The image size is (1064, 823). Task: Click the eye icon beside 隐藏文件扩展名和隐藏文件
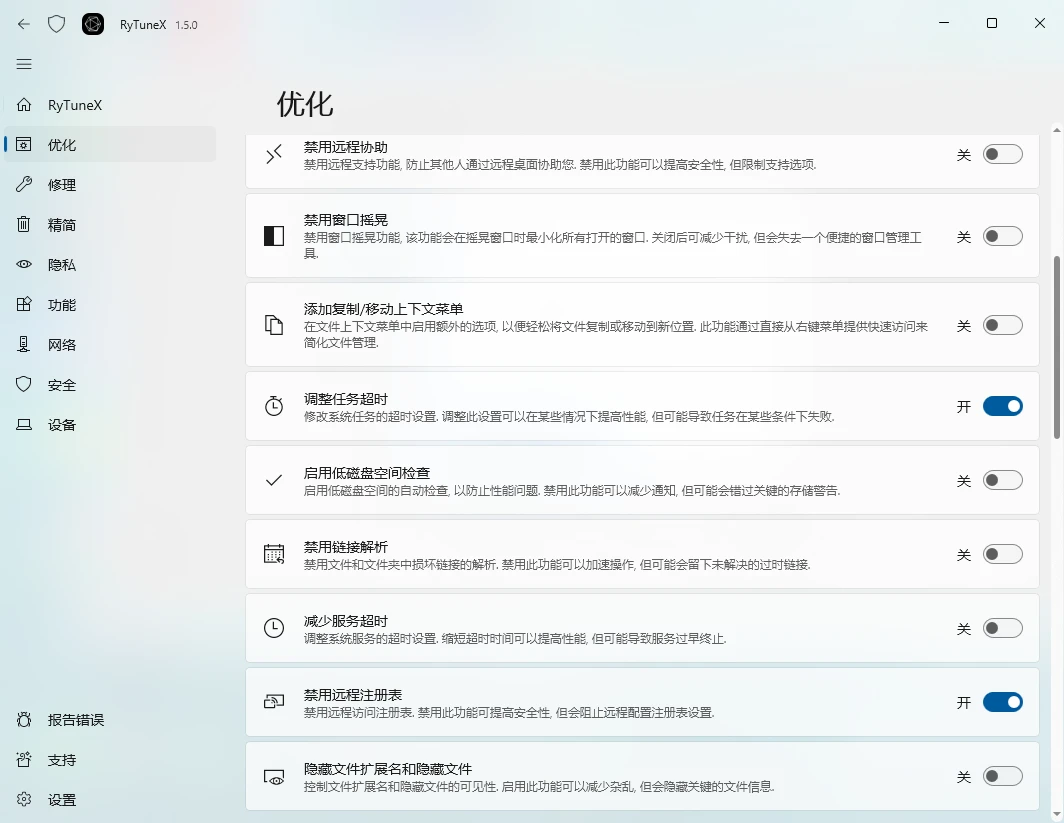click(x=274, y=776)
